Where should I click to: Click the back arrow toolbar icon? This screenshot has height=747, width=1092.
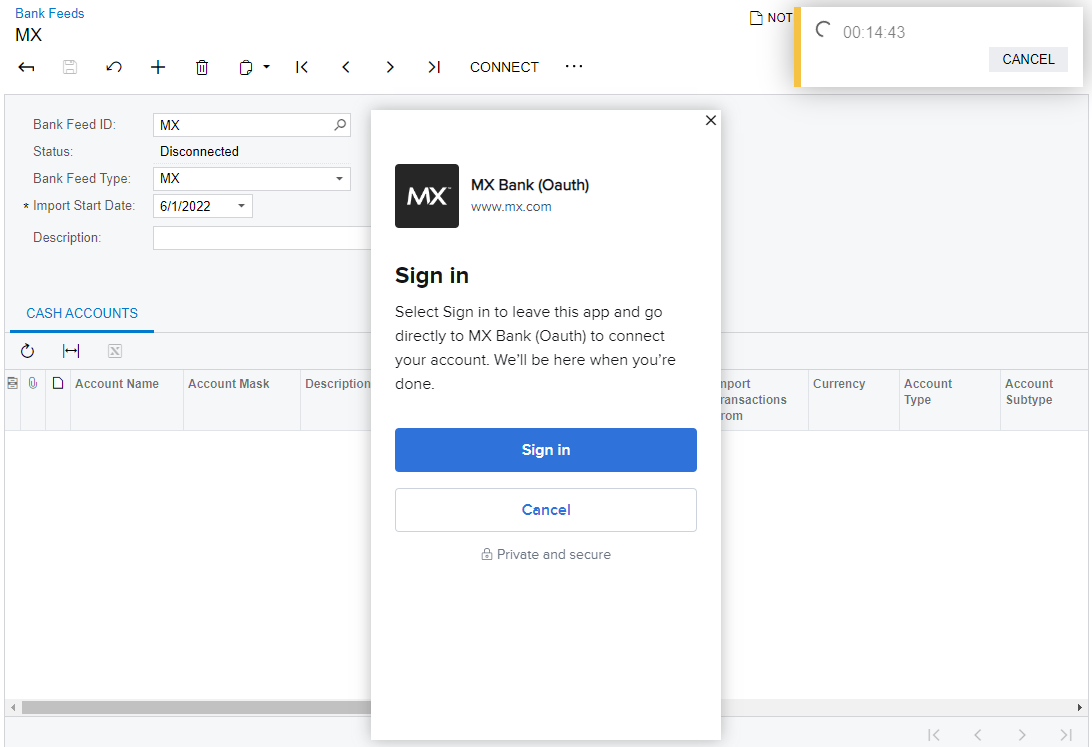[x=26, y=67]
